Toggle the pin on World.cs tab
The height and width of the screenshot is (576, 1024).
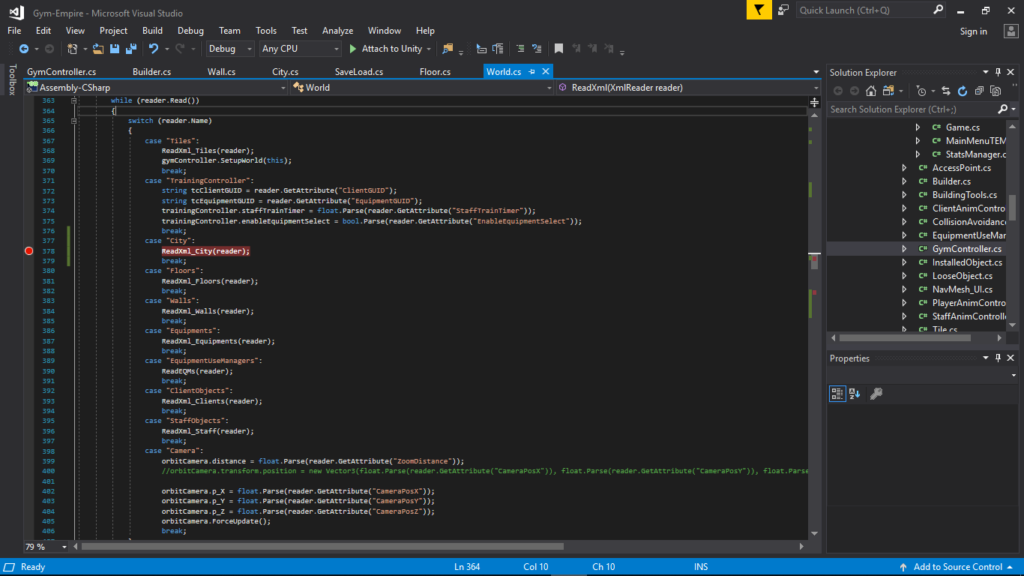[533, 72]
